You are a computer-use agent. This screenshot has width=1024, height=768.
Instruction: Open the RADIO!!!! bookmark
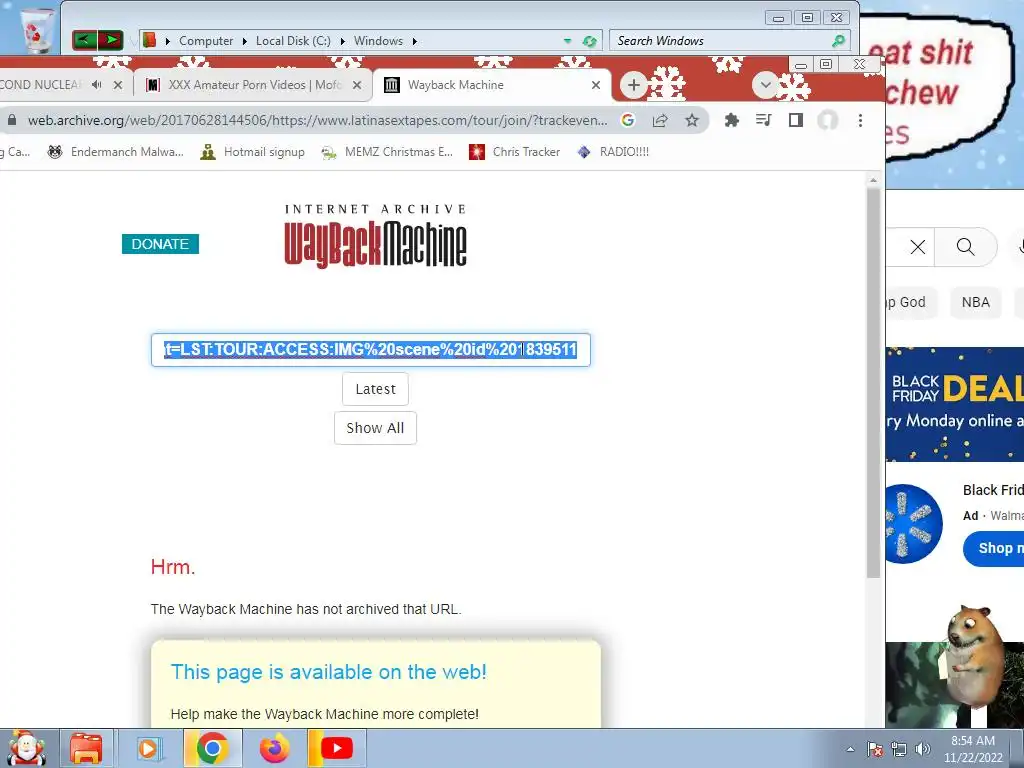[613, 152]
